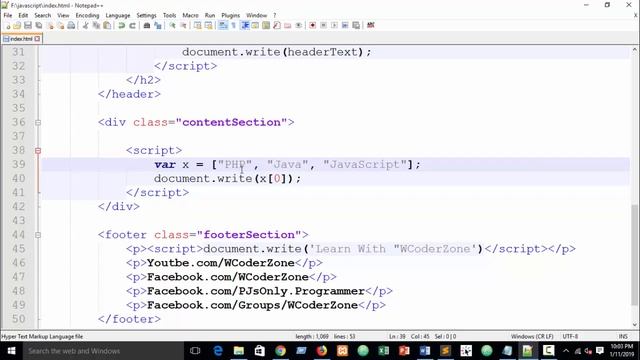
Task: Collapse the div fold marker on line 36
Action: pos(38,122)
